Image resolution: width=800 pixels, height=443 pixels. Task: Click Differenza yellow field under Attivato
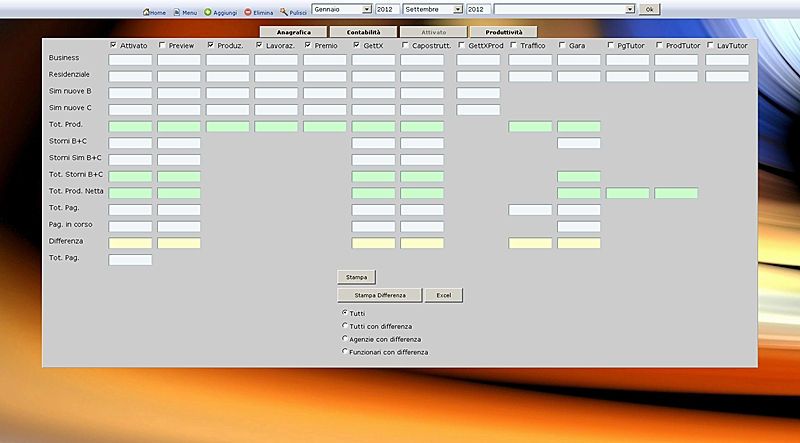coord(130,243)
